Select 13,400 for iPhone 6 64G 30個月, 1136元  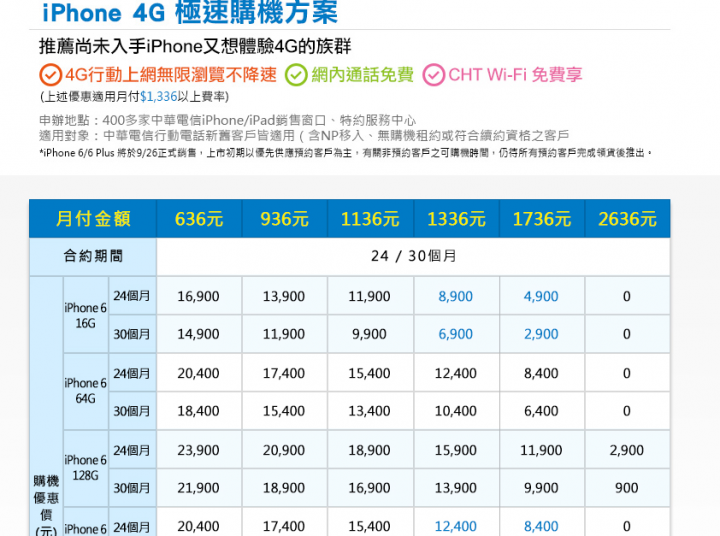(x=369, y=411)
